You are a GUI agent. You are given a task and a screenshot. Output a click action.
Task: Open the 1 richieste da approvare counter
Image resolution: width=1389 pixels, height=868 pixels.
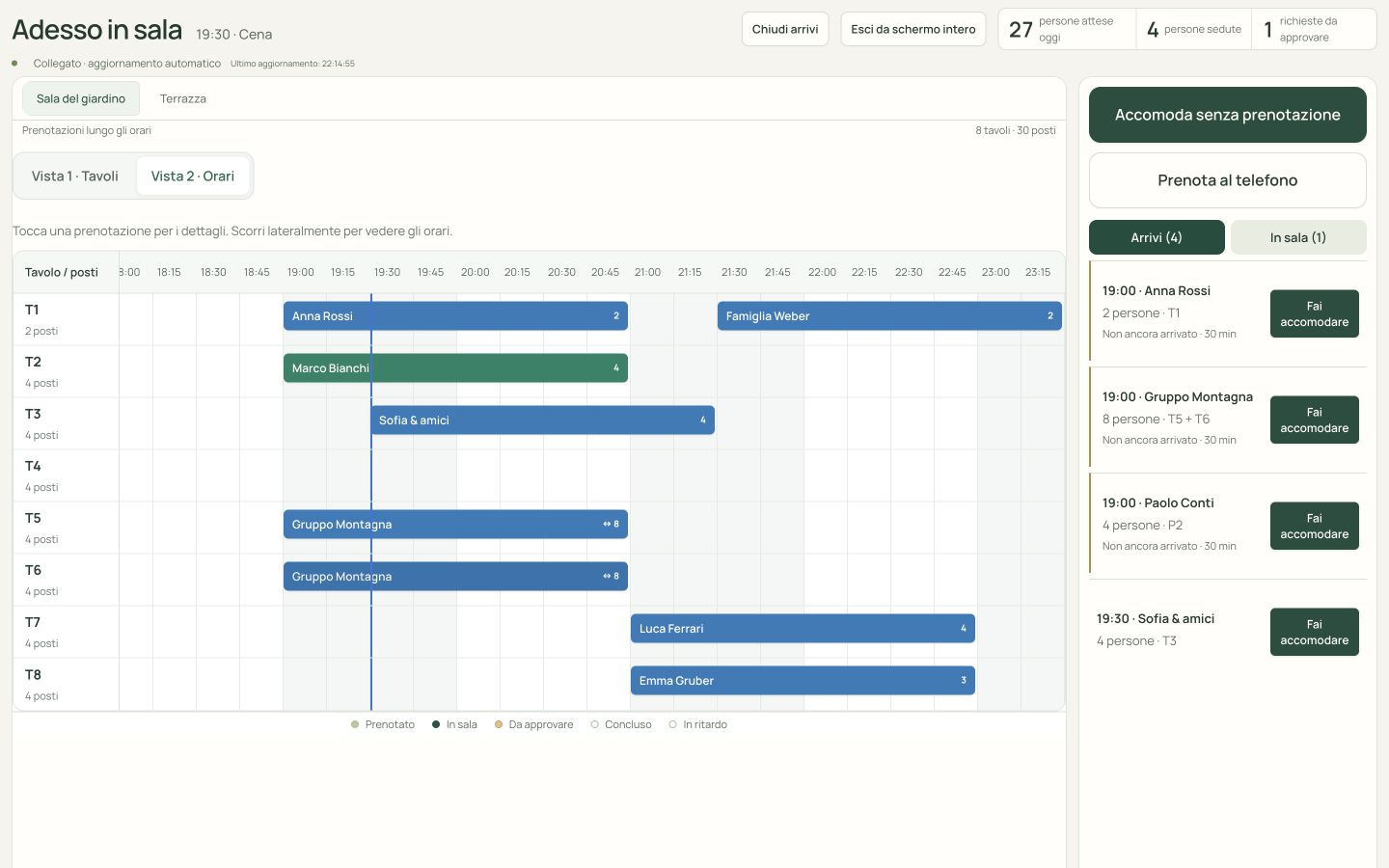point(1313,29)
